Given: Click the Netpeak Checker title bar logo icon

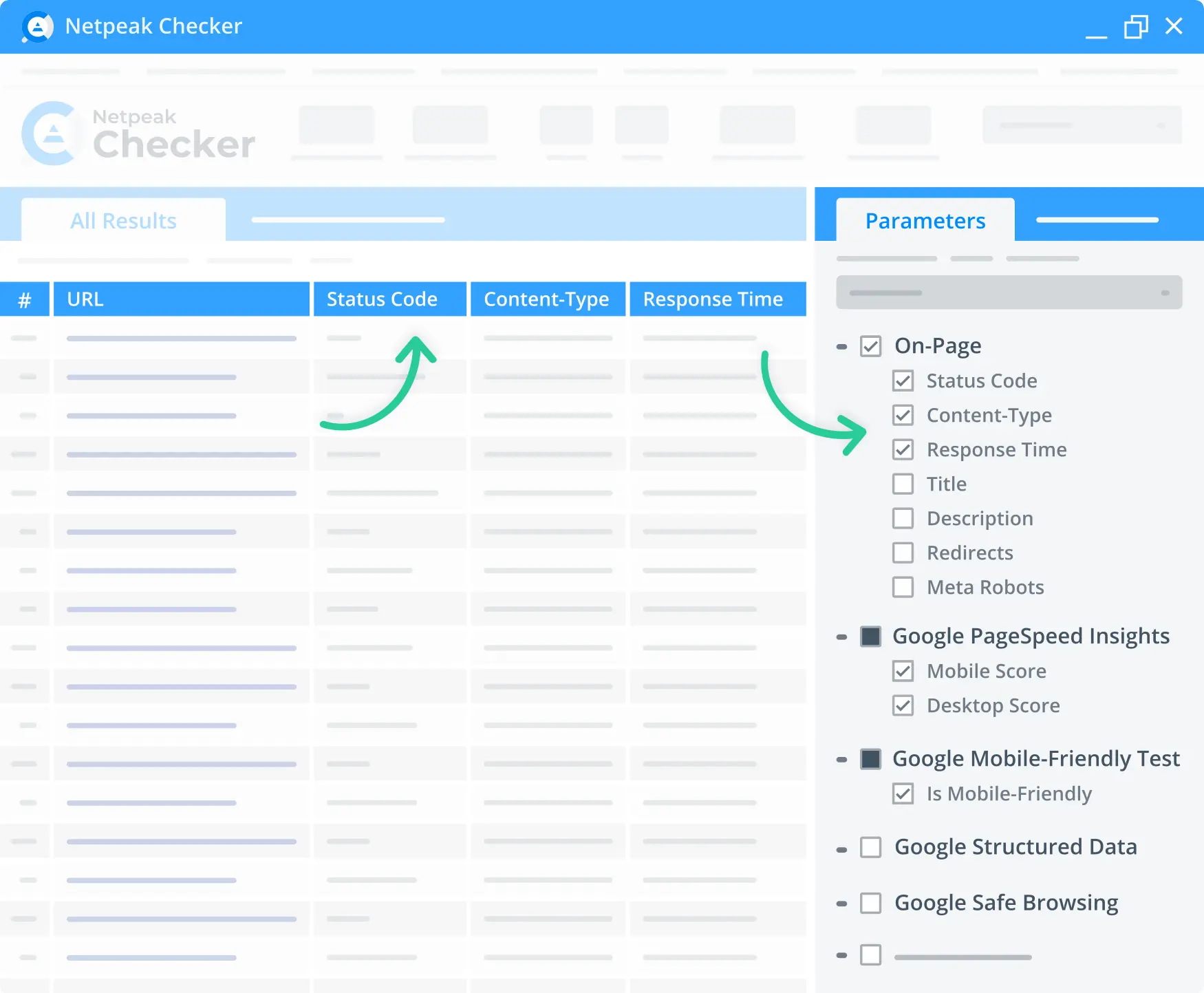Looking at the screenshot, I should [37, 27].
